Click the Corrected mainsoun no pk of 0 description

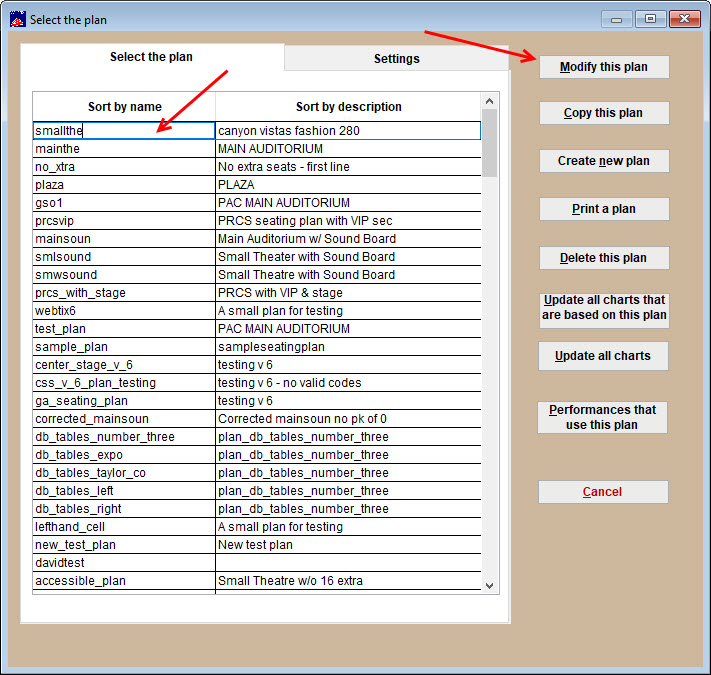point(348,418)
